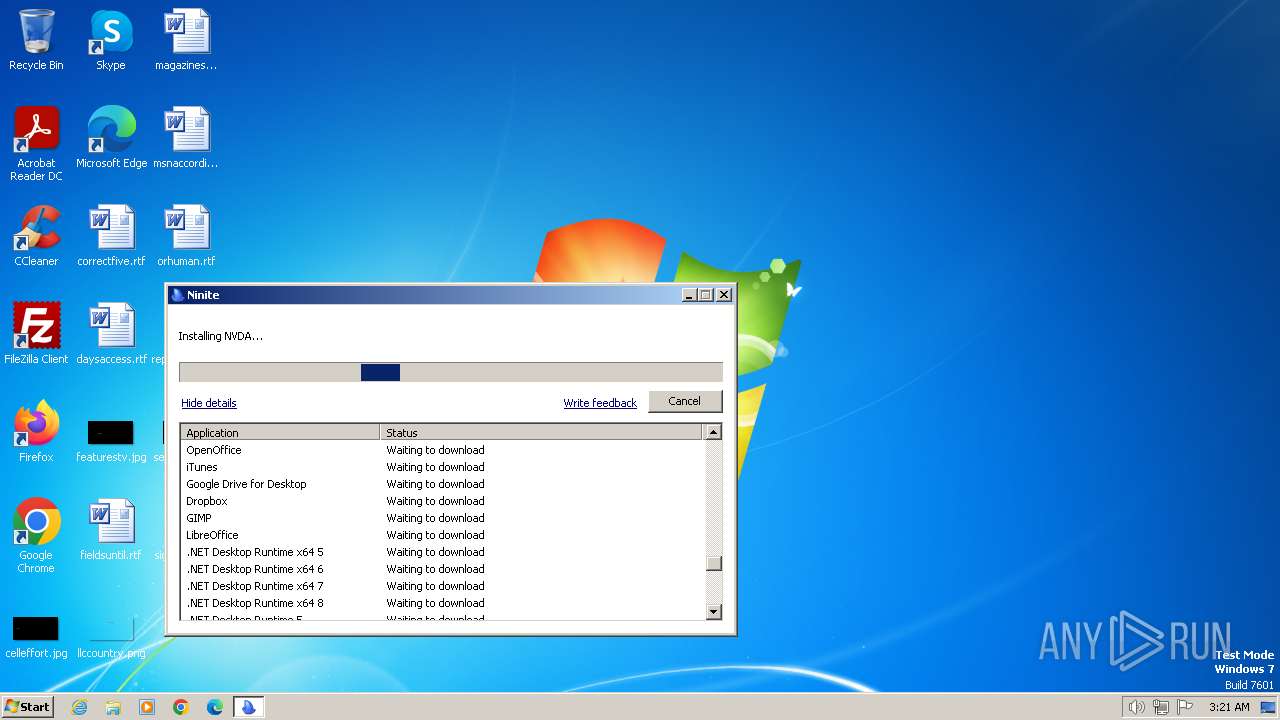1280x720 pixels.
Task: Select .NET Desktop Runtime x64 8 row
Action: click(x=443, y=603)
